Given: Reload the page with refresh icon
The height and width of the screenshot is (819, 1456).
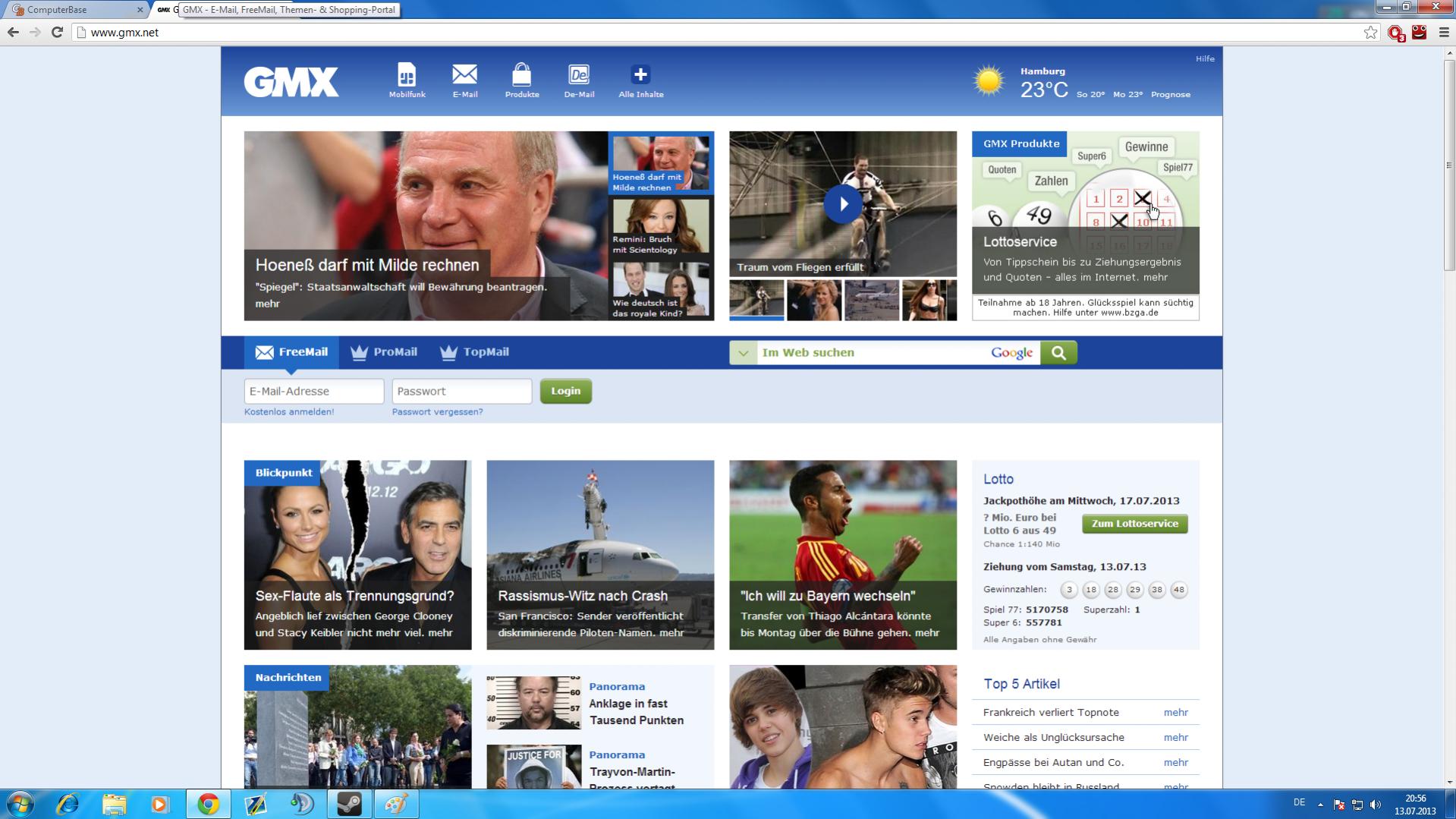Looking at the screenshot, I should click(57, 32).
